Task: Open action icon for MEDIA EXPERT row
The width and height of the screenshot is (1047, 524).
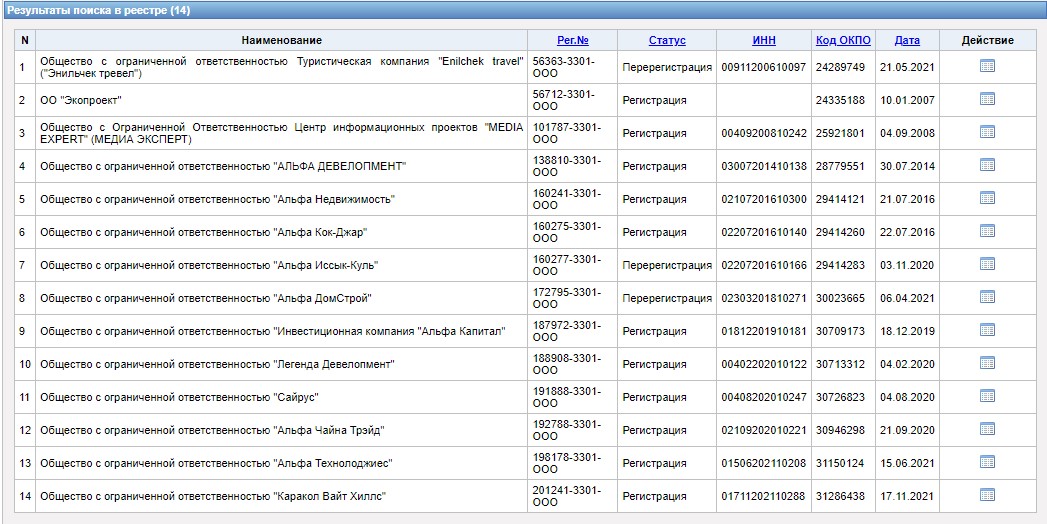Action: (x=987, y=132)
